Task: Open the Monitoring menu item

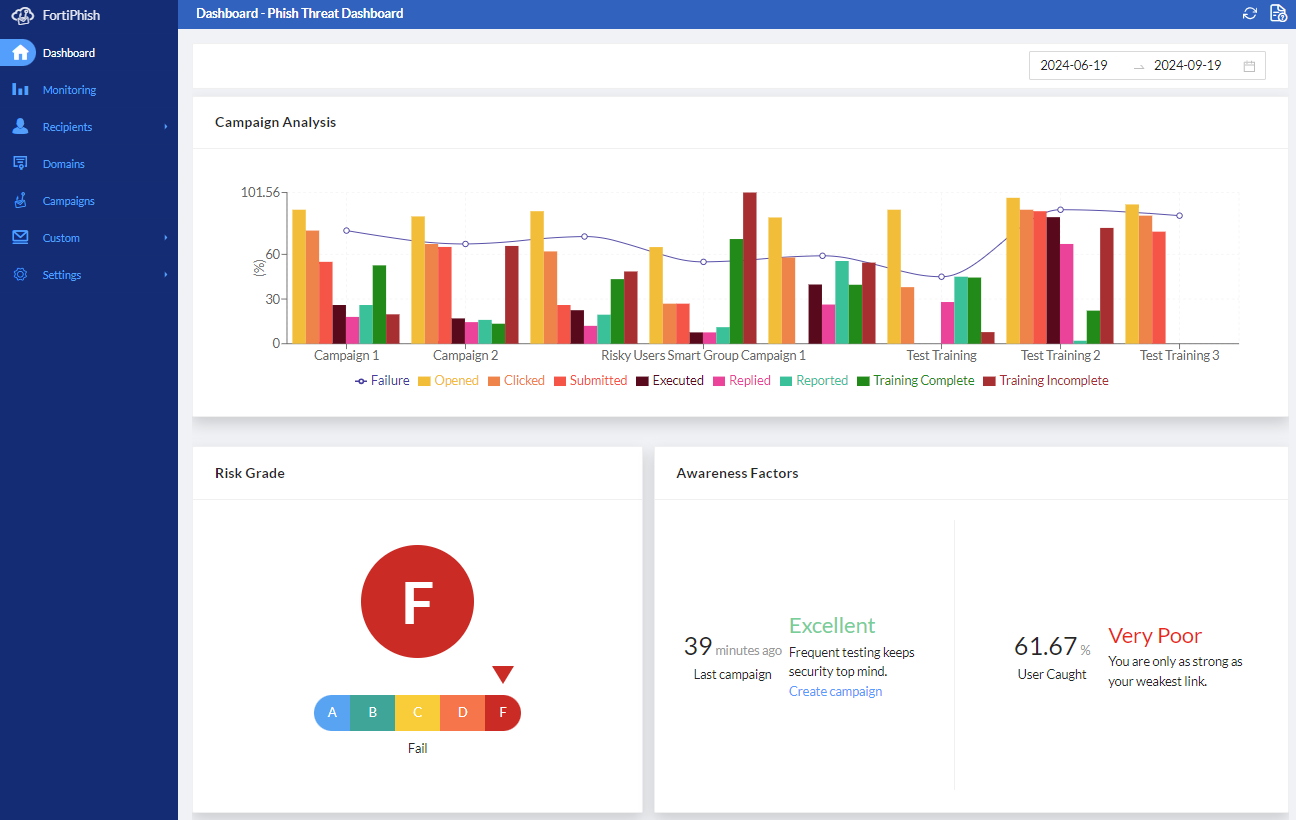Action: coord(69,90)
